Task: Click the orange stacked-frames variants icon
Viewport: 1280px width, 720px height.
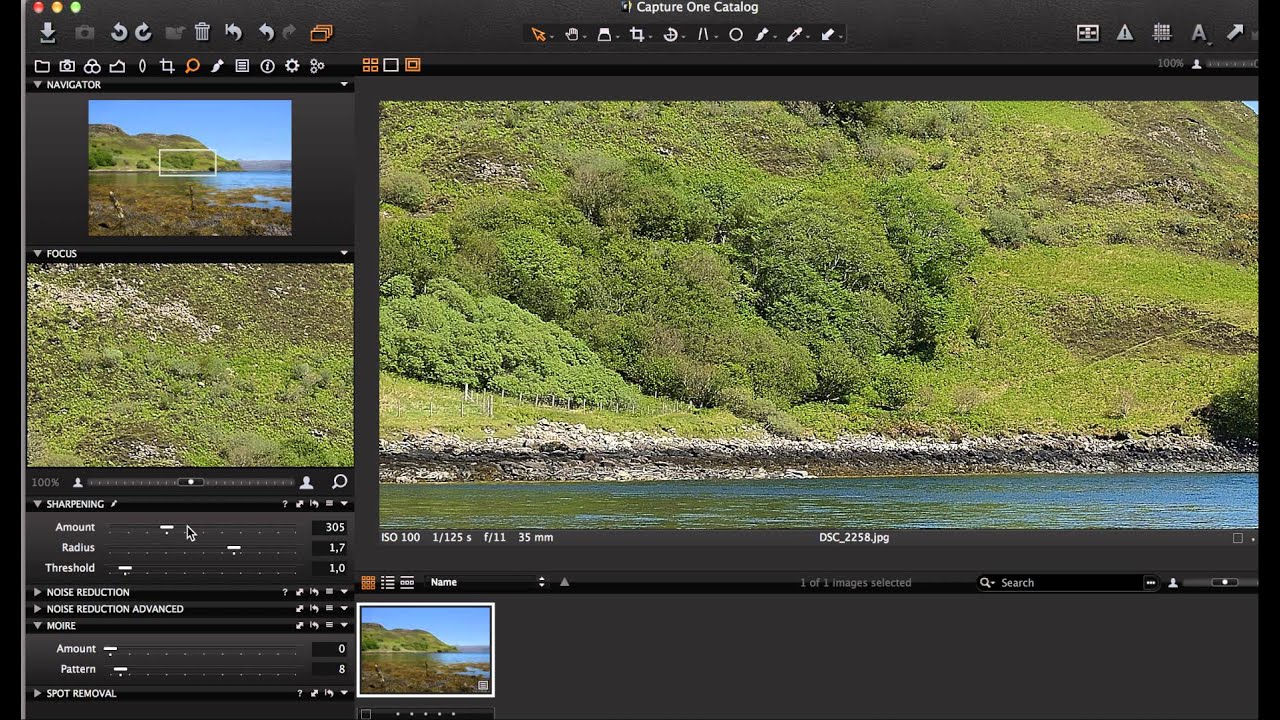Action: point(321,33)
